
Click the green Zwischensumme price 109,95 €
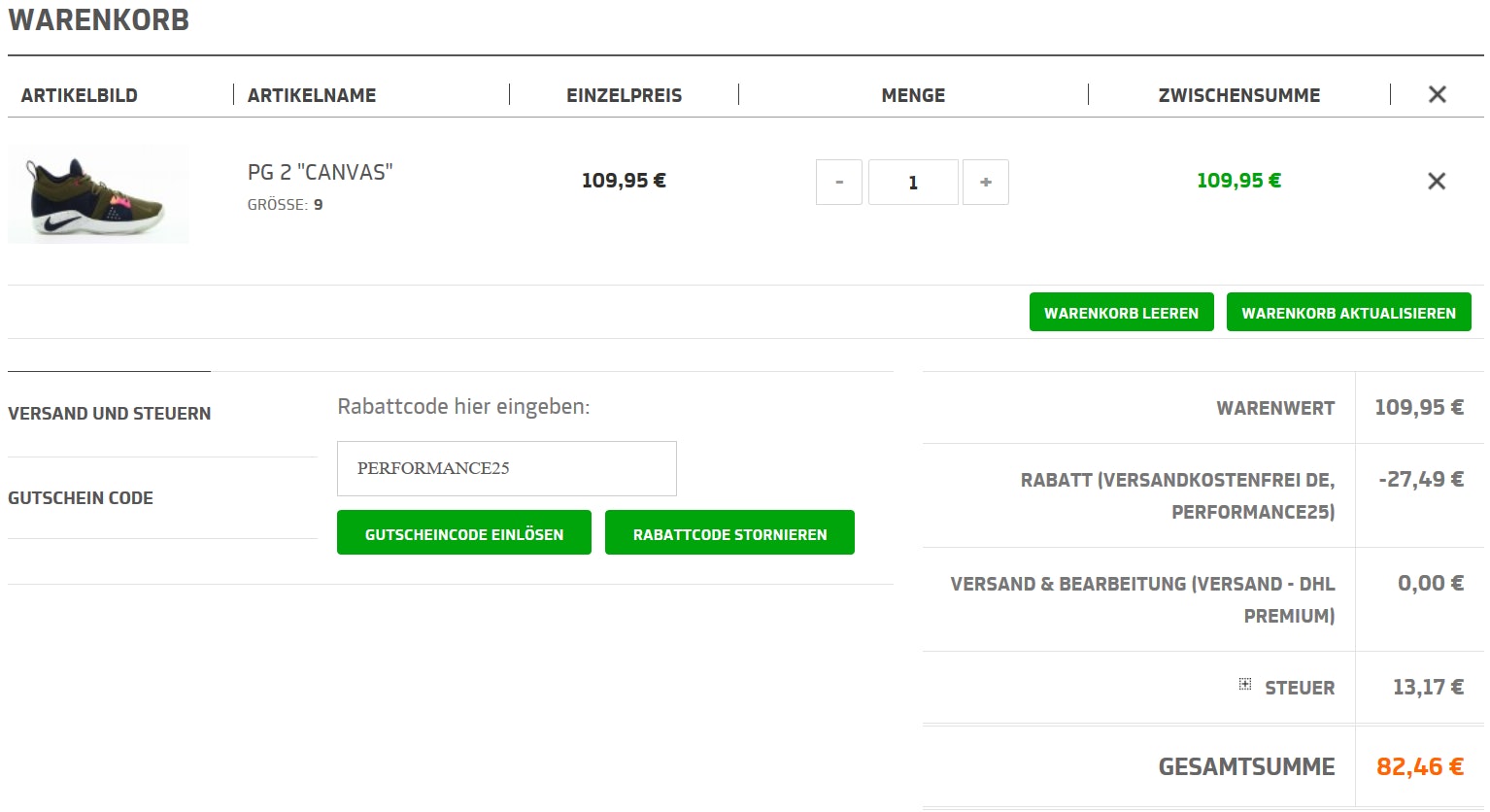click(1238, 181)
